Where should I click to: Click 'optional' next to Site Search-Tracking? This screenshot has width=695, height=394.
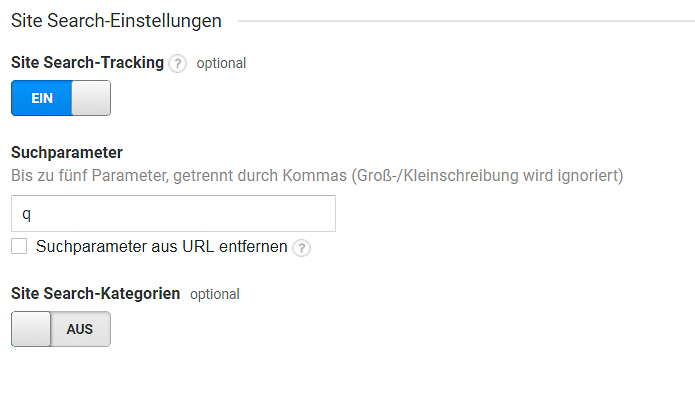point(221,63)
